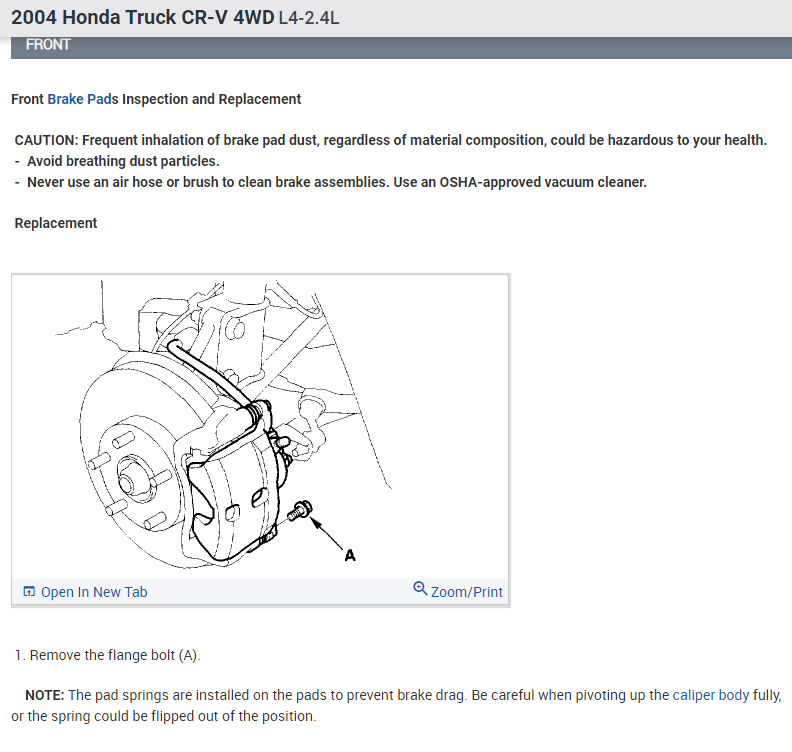Screen dimensions: 792x752
Task: Click the Inspection and Replacement heading text
Action: pyautogui.click(x=211, y=99)
